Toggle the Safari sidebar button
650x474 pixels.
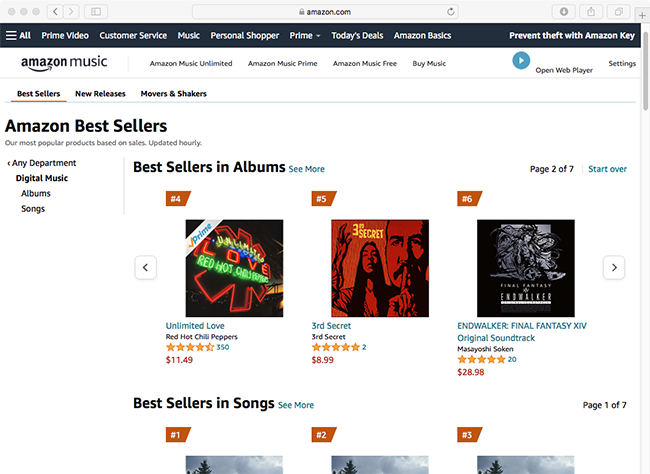coord(97,11)
